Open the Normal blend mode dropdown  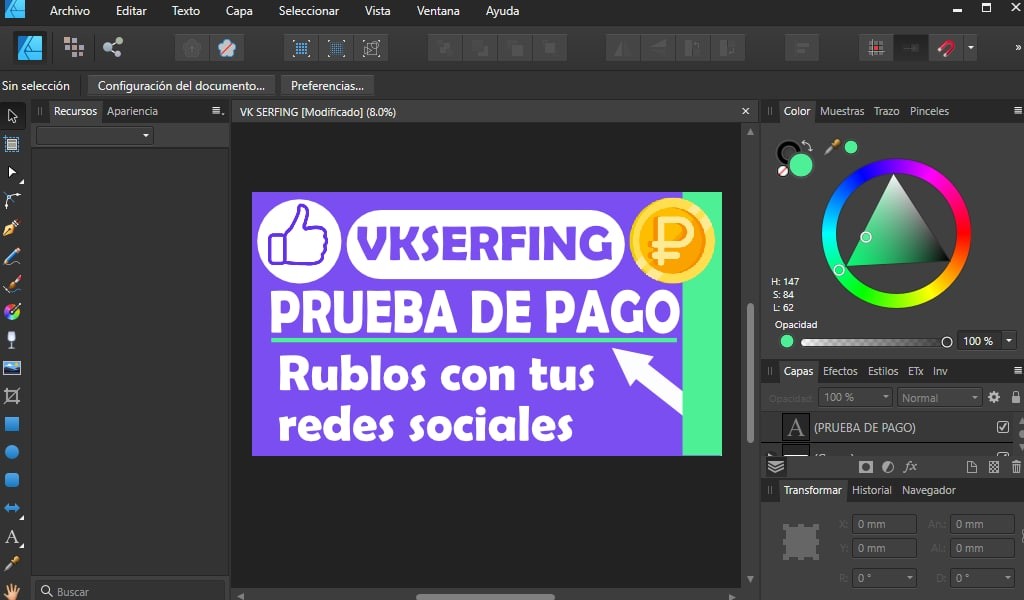click(939, 397)
